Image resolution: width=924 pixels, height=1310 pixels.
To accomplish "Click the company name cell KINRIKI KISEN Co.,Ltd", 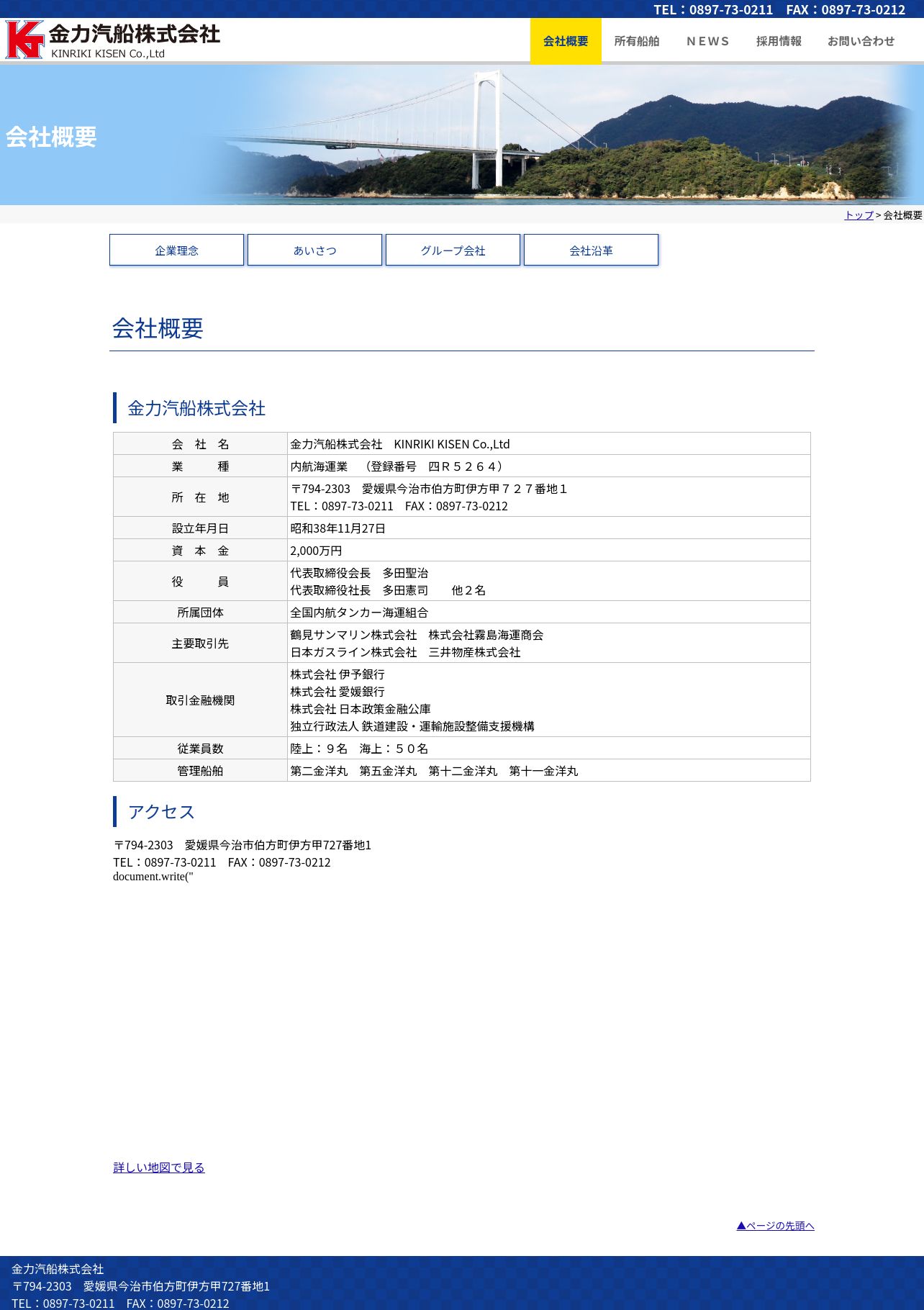I will [548, 444].
